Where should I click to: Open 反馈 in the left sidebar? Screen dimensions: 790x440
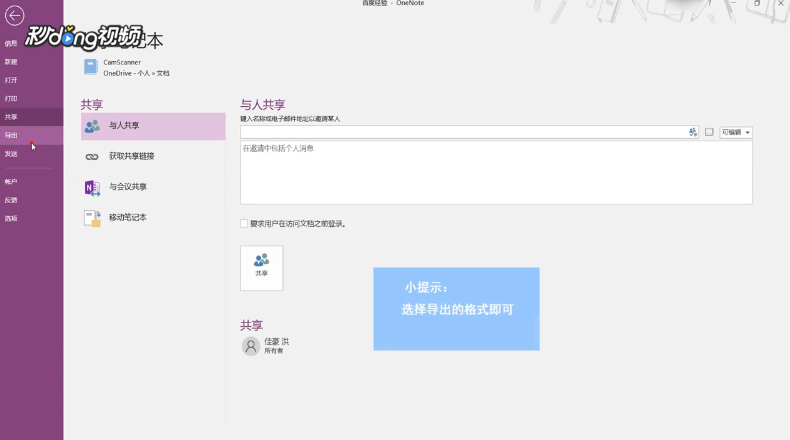coord(11,200)
